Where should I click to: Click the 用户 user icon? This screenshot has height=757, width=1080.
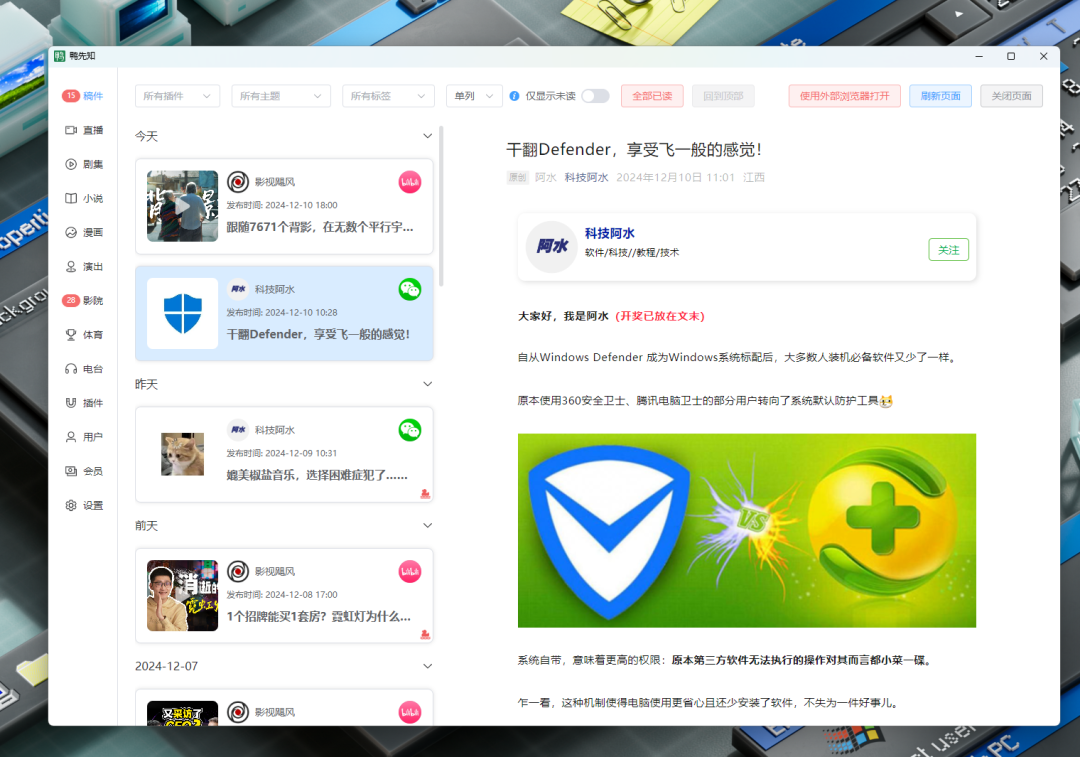(x=71, y=437)
